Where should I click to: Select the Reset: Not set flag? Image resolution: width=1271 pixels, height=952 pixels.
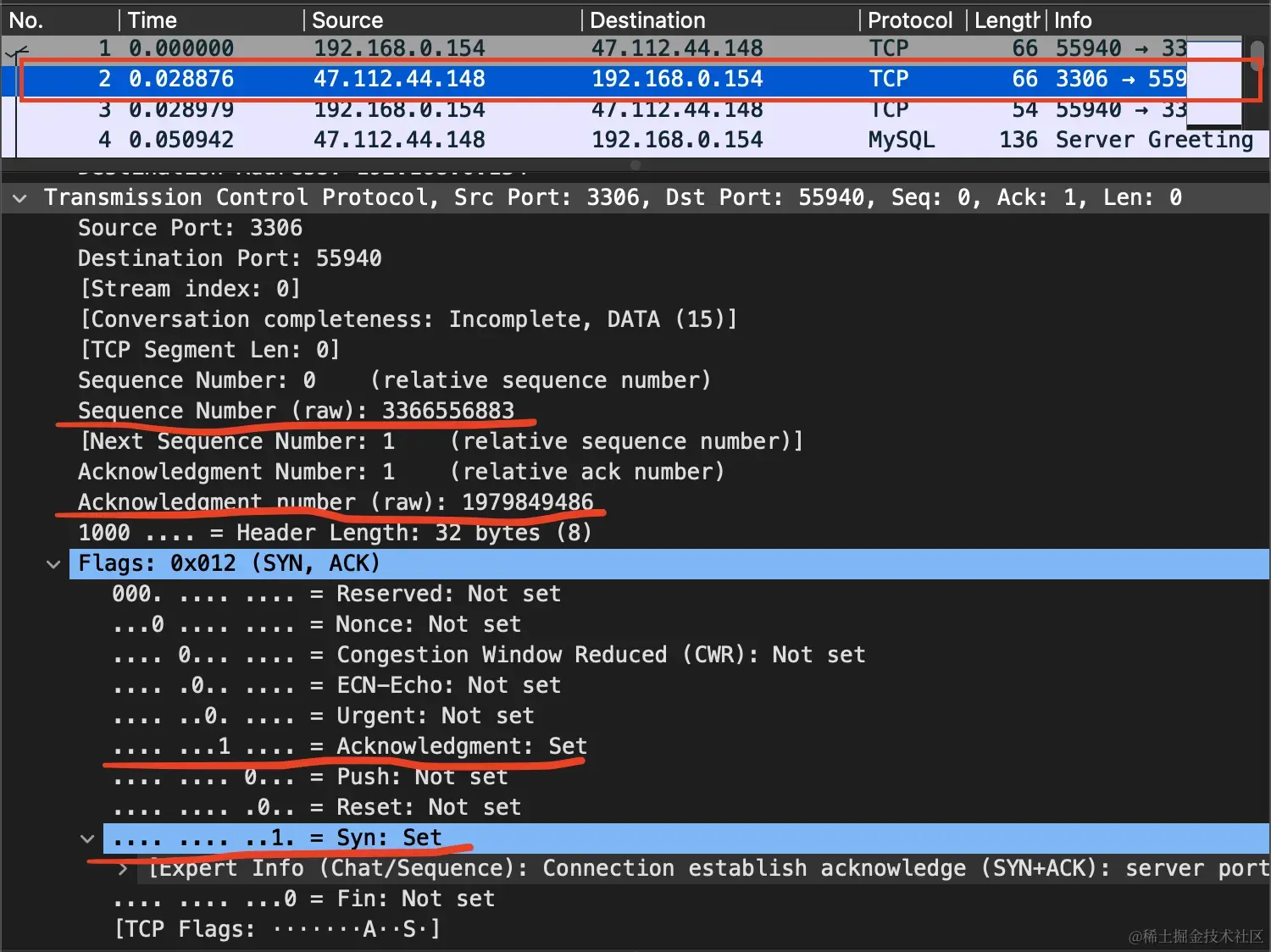[x=317, y=807]
